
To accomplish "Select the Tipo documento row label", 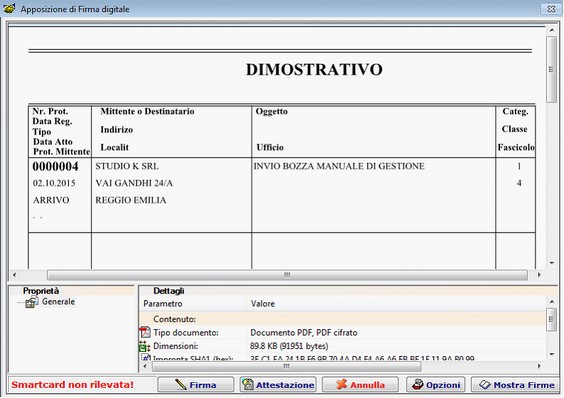I will click(x=186, y=333).
